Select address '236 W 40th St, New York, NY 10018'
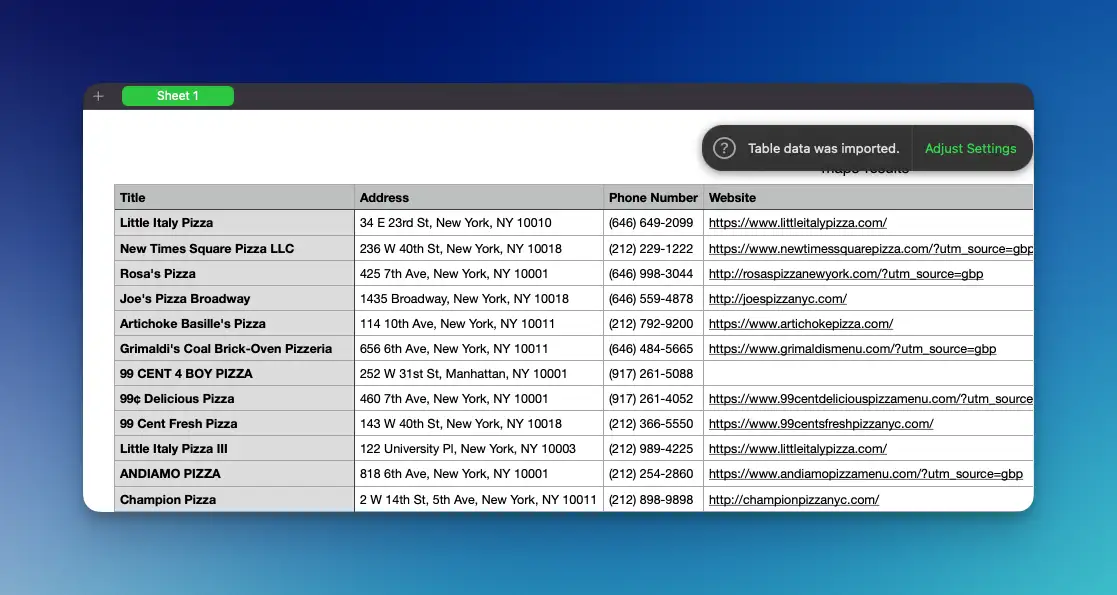 [479, 249]
